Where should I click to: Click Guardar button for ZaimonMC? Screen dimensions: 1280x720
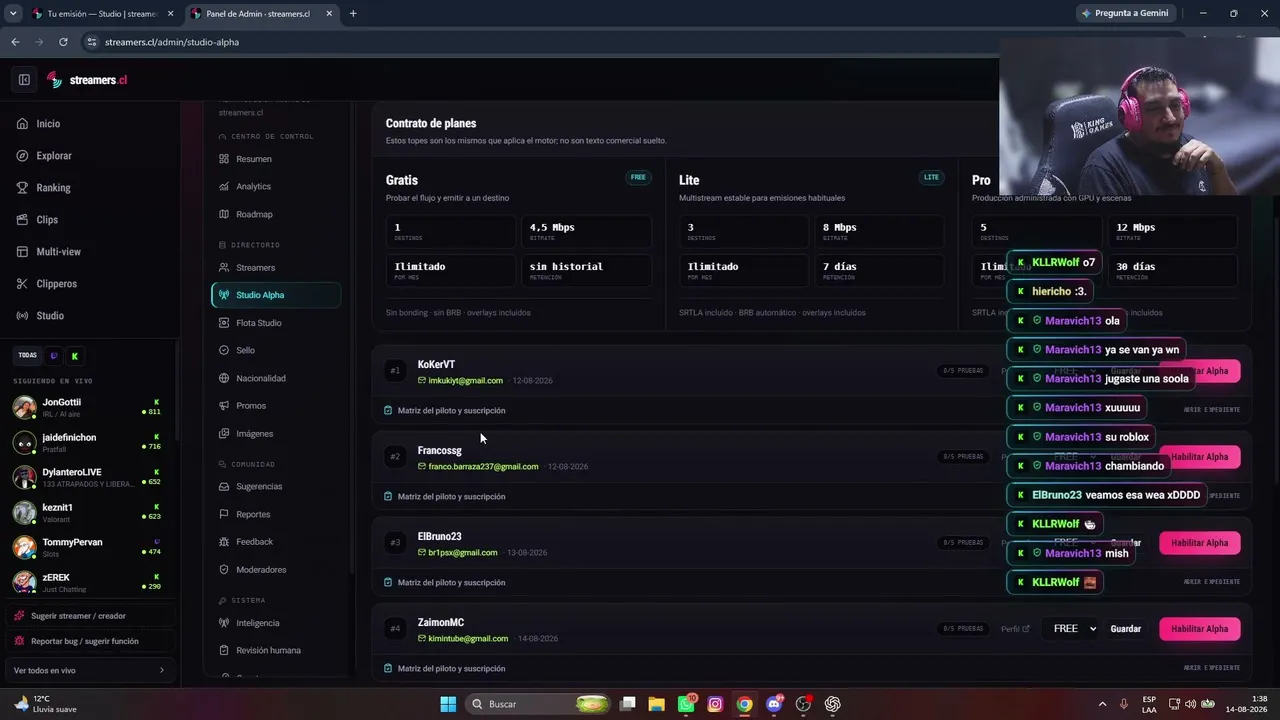1126,629
